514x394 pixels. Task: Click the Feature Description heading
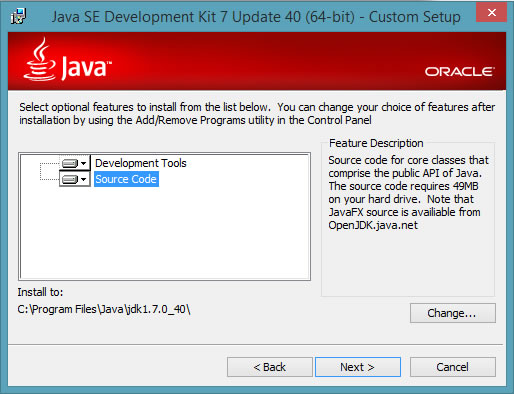pos(376,143)
